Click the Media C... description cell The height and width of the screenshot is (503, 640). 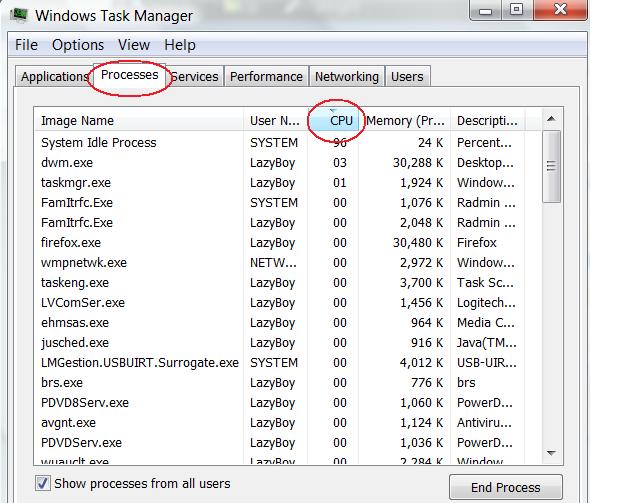tap(486, 323)
